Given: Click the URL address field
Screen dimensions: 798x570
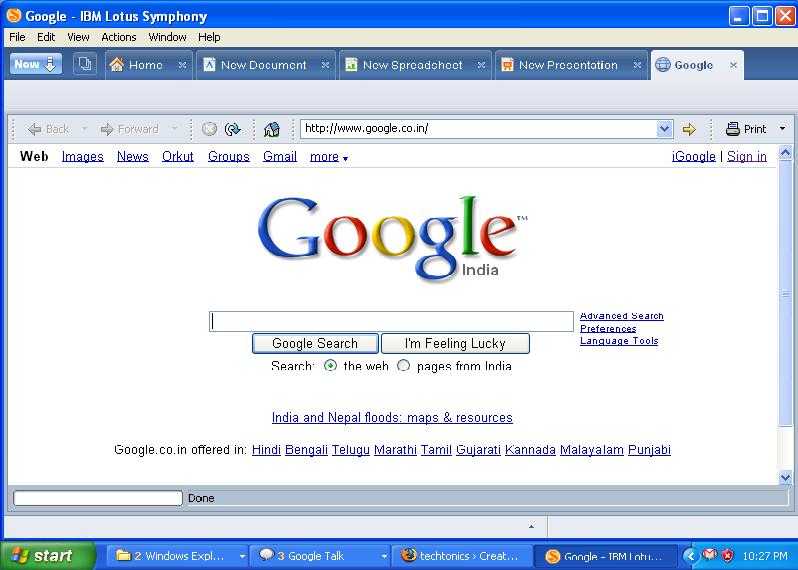Looking at the screenshot, I should [x=478, y=129].
